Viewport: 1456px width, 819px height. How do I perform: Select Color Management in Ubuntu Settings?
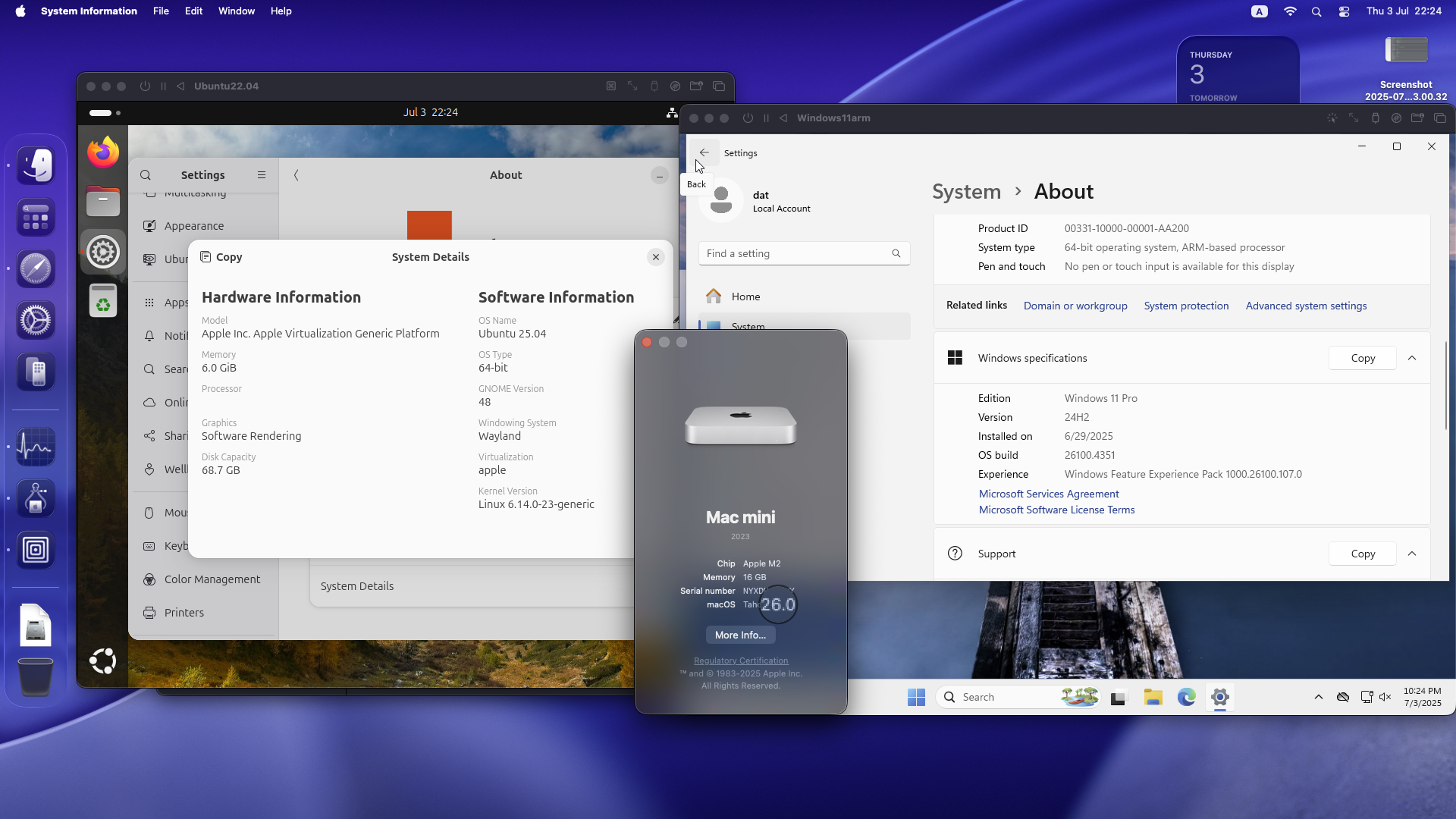(x=212, y=579)
